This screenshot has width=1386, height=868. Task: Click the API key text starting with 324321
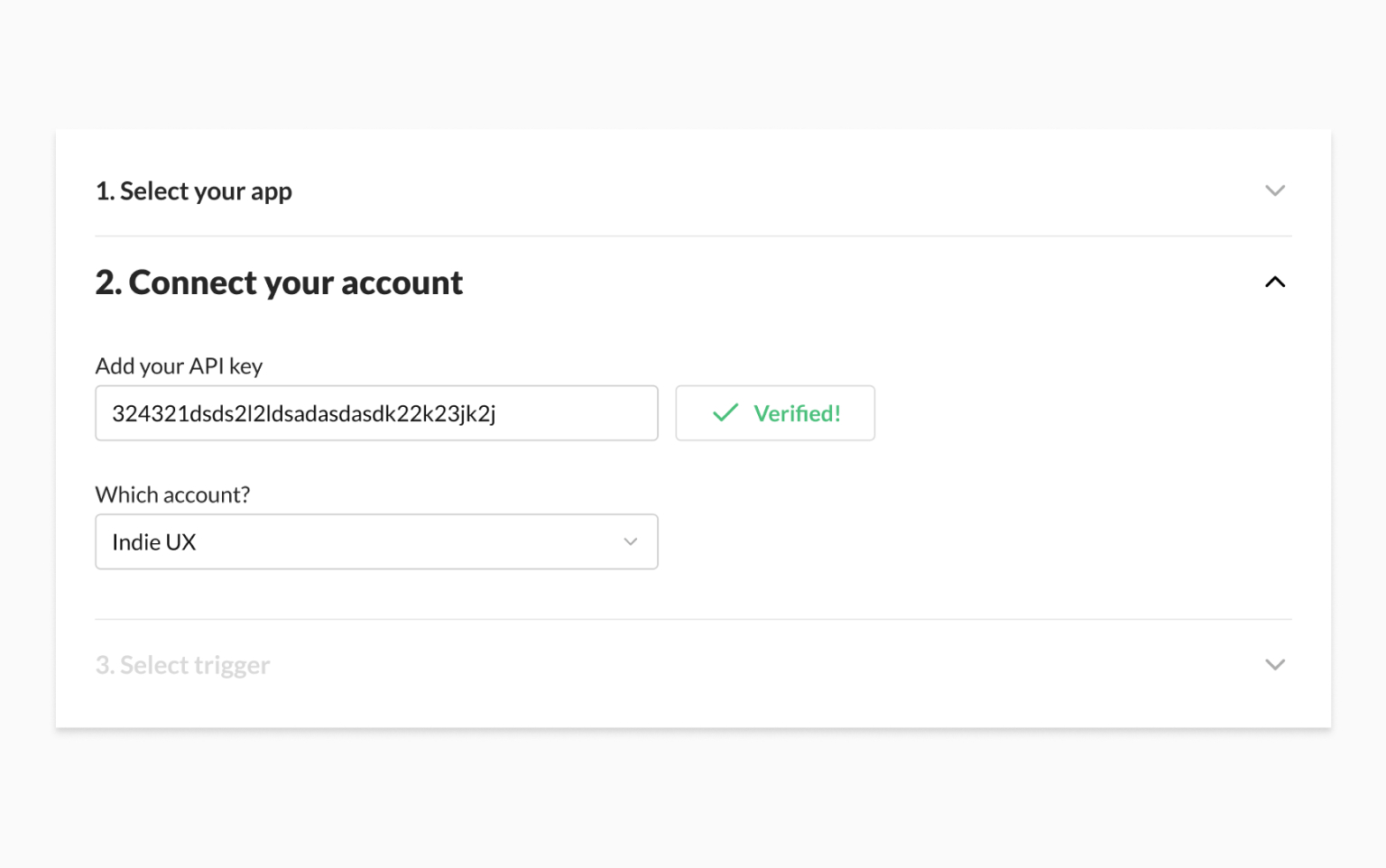click(x=303, y=413)
